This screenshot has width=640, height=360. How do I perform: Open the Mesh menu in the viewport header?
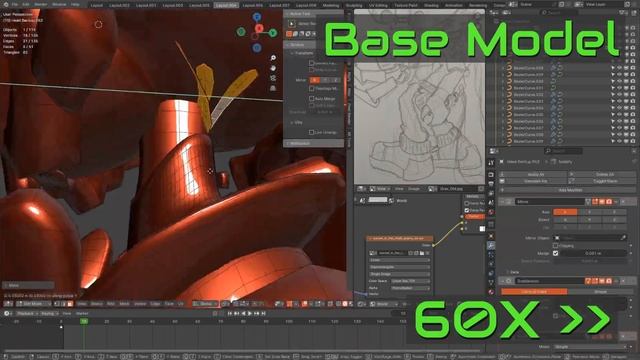[124, 304]
